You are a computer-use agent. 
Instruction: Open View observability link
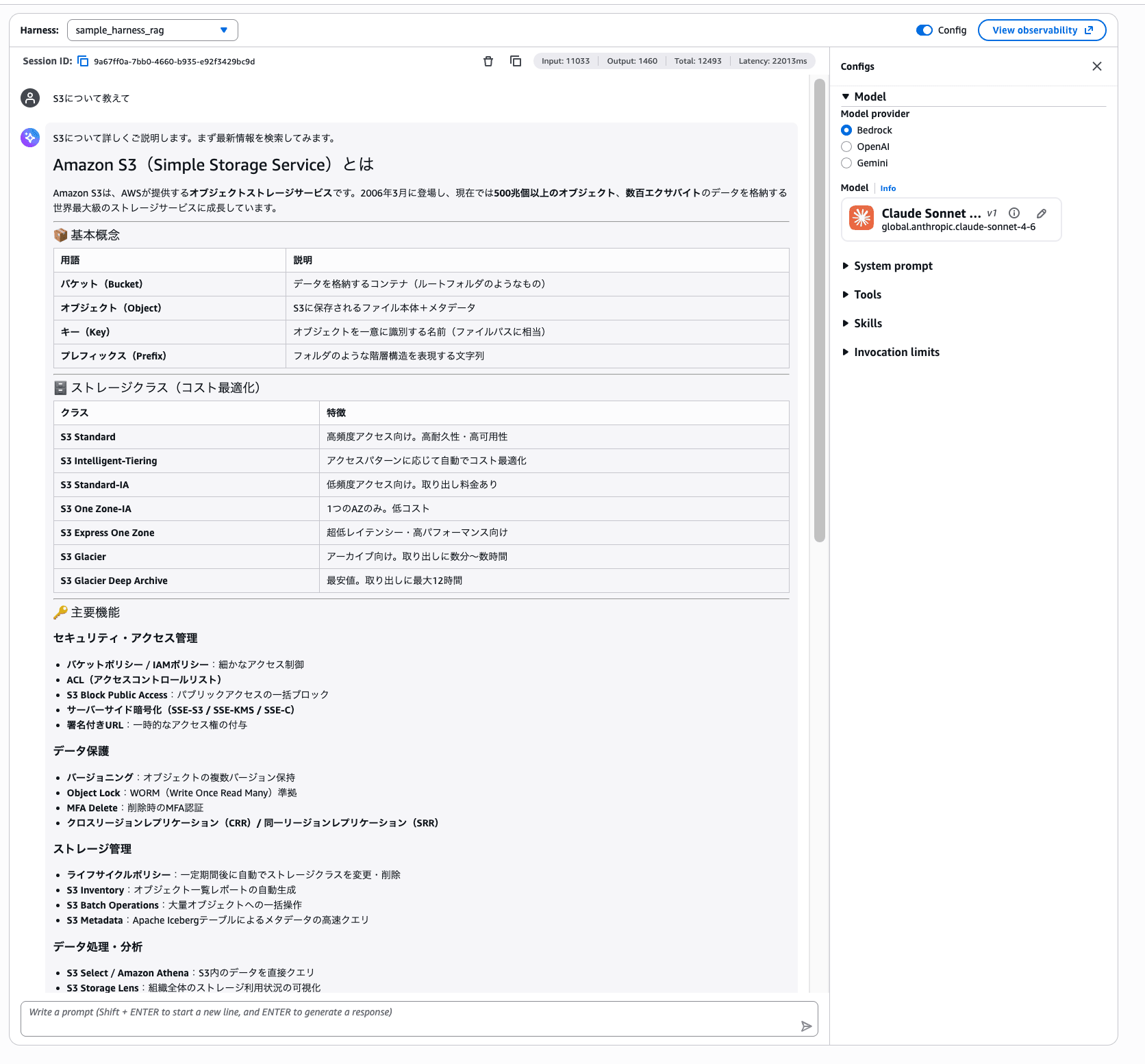tap(1042, 30)
